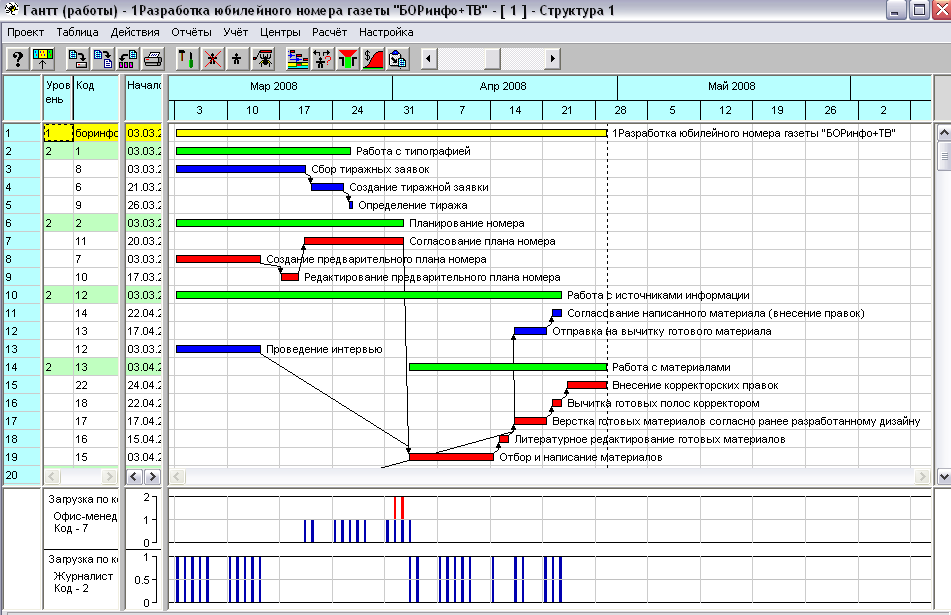Click the small black figure toolbar icon

pos(237,59)
